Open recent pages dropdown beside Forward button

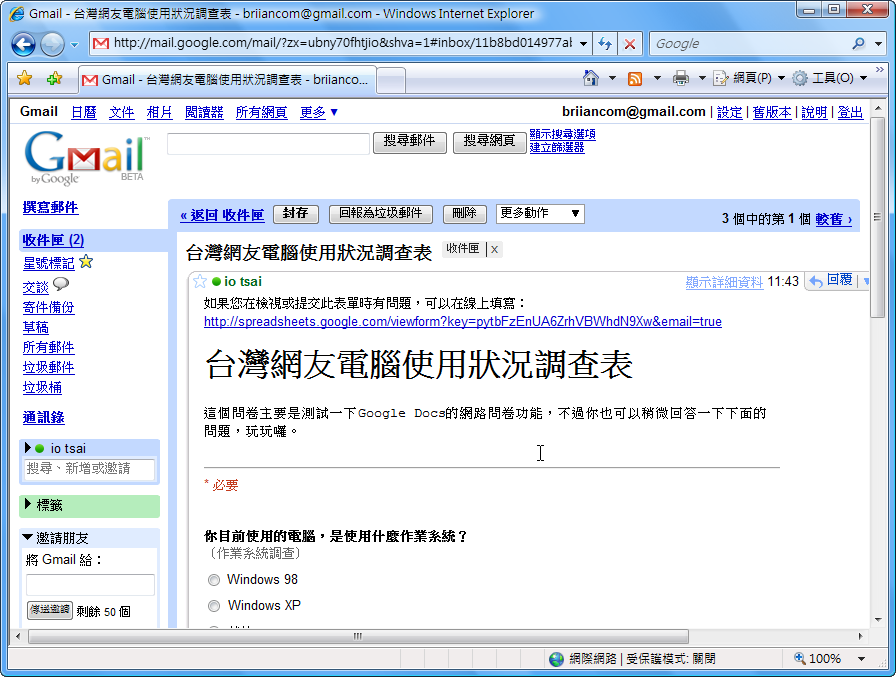point(74,44)
